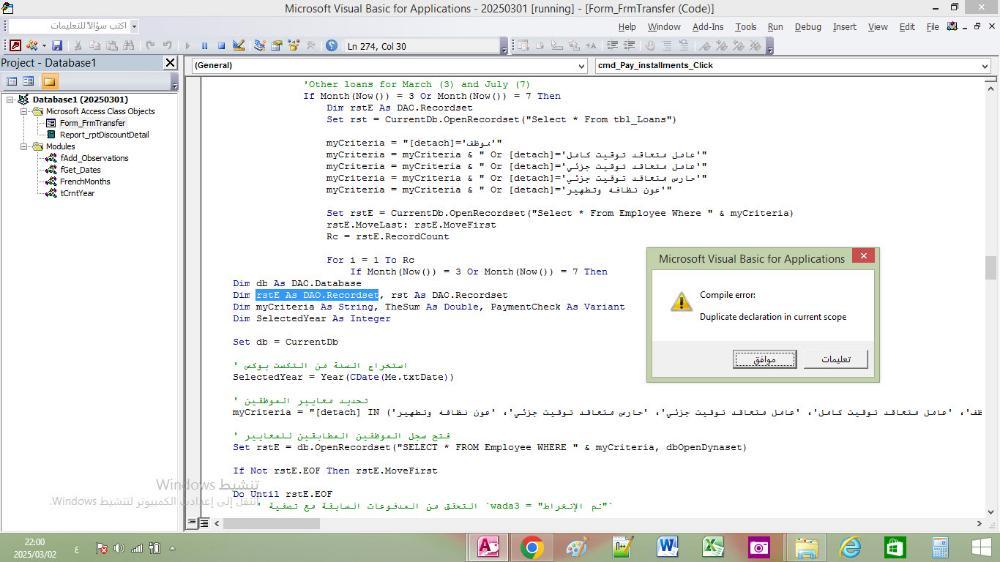Click تعليمات (Help) in compile error dialog
Viewport: 1000px width, 562px height.
(836, 359)
